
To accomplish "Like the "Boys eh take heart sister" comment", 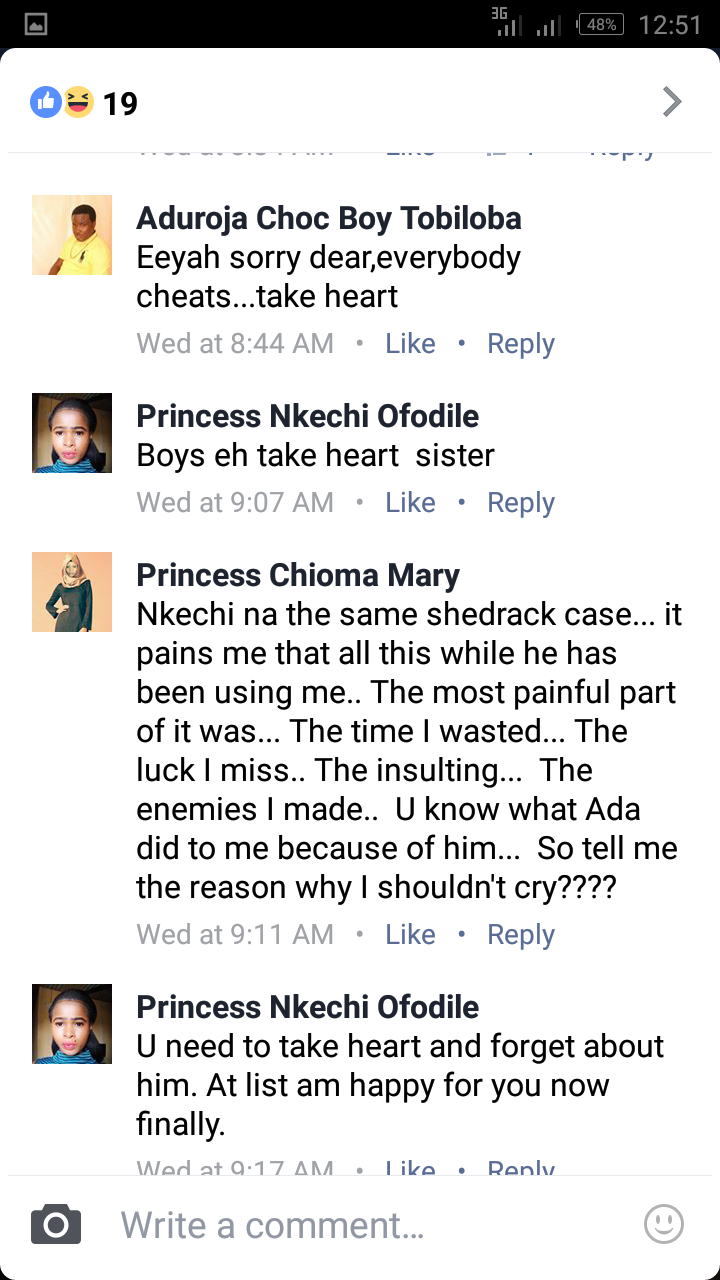I will [x=410, y=503].
